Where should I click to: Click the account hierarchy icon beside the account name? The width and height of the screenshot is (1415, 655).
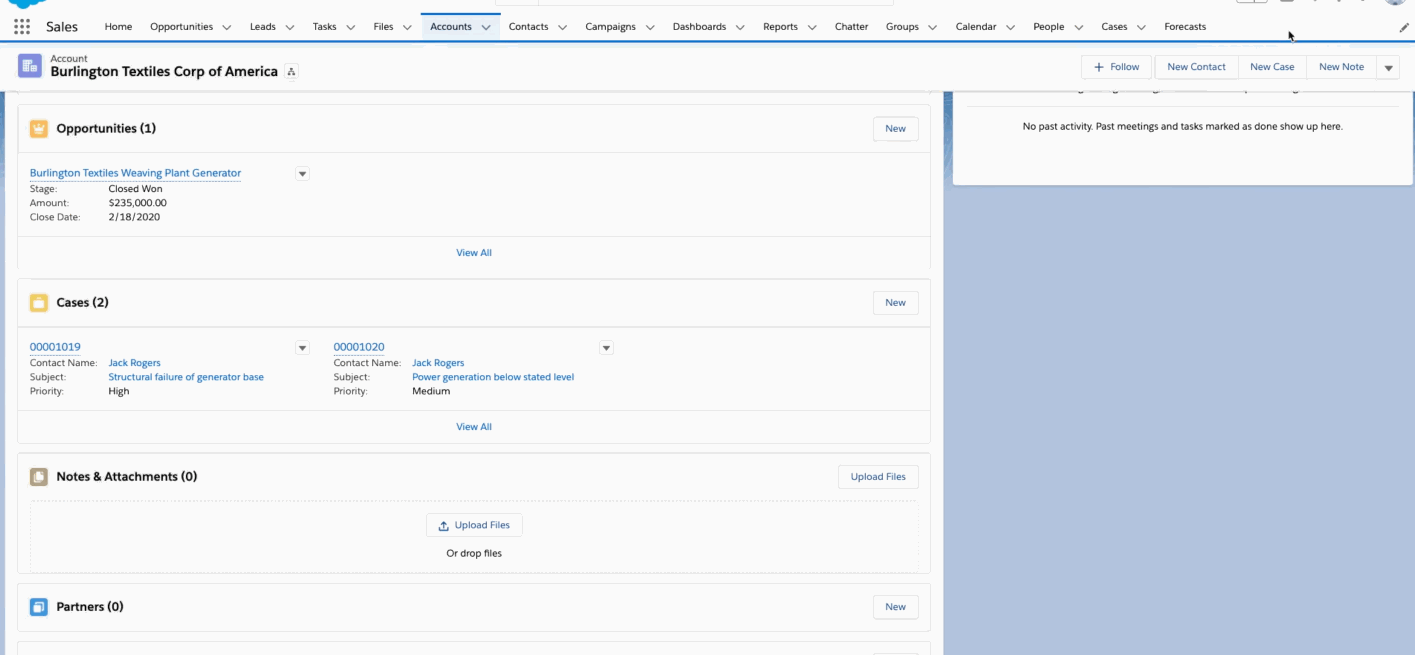tap(291, 72)
